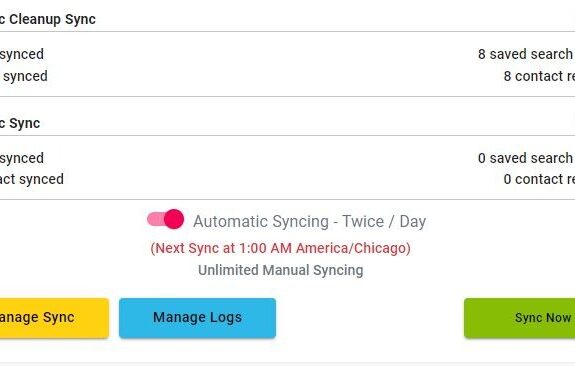Toggle the Automatic Syncing switch off
Screen dimensions: 575x379
click(165, 219)
